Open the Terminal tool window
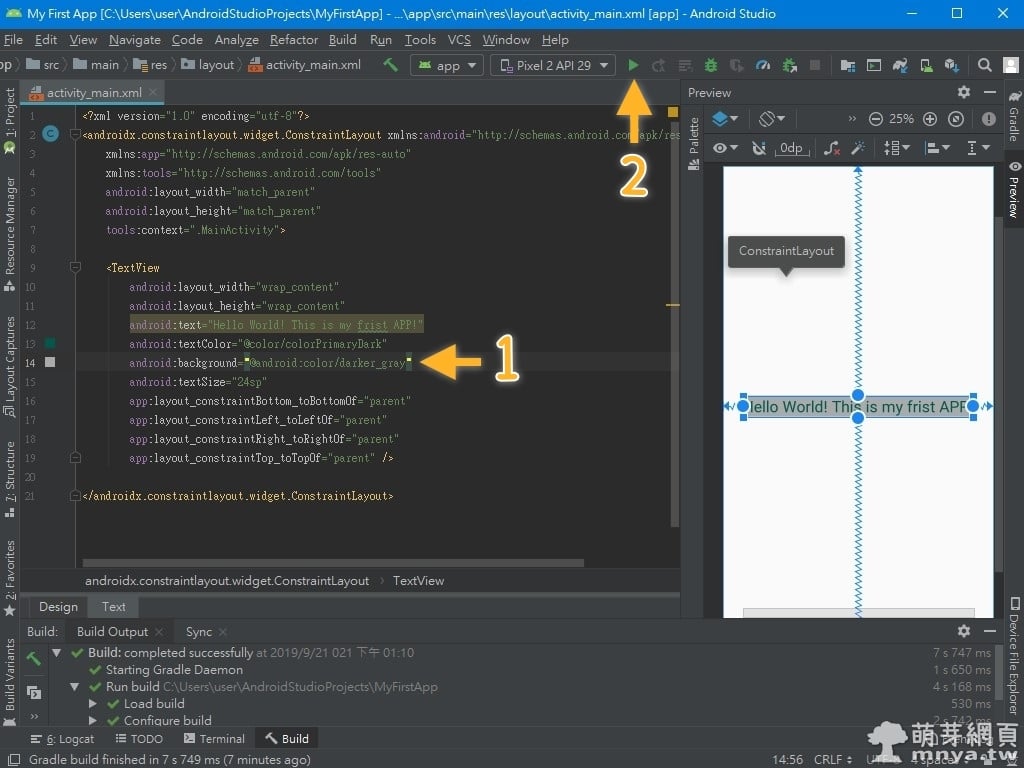Viewport: 1024px width, 768px height. pyautogui.click(x=214, y=739)
